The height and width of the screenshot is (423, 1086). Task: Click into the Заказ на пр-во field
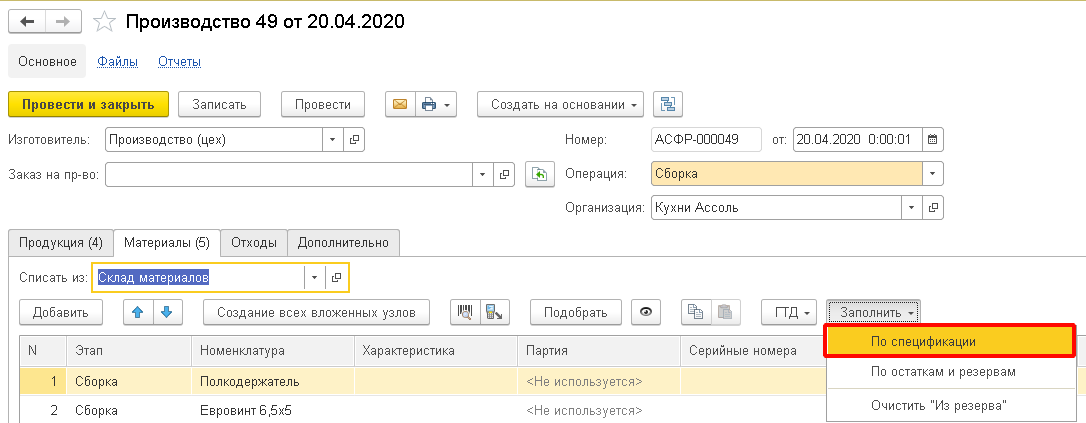288,174
